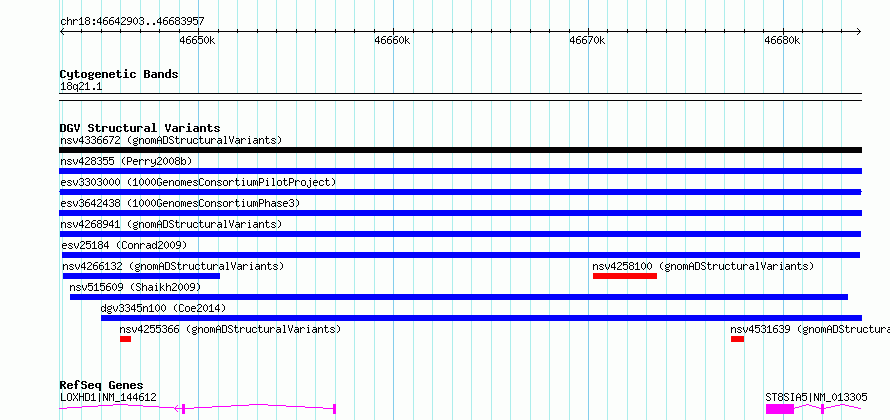This screenshot has width=890, height=420.
Task: Click the nsv4266132 short blue bar
Action: pos(141,276)
